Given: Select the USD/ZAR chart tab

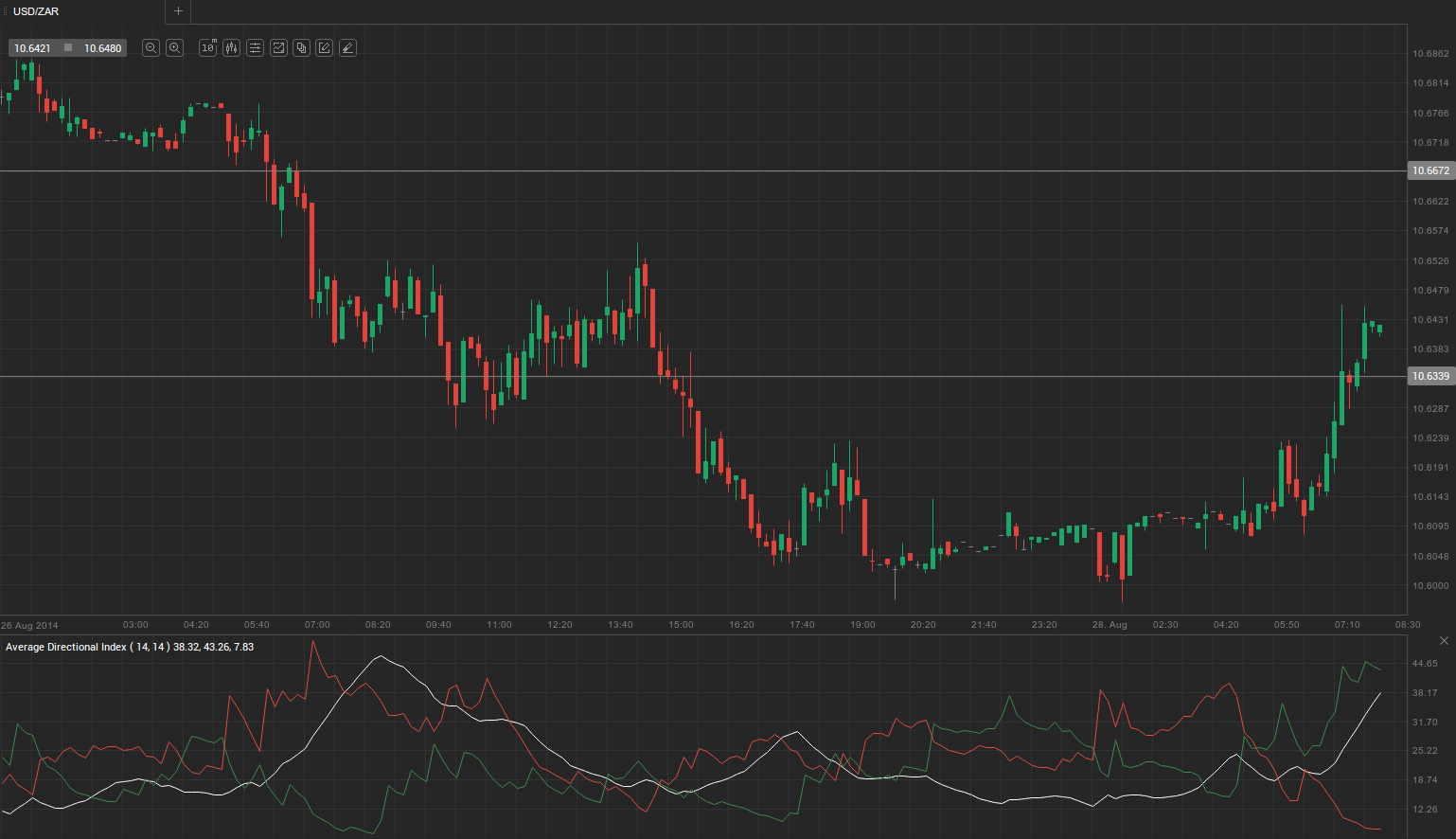Looking at the screenshot, I should pos(36,11).
